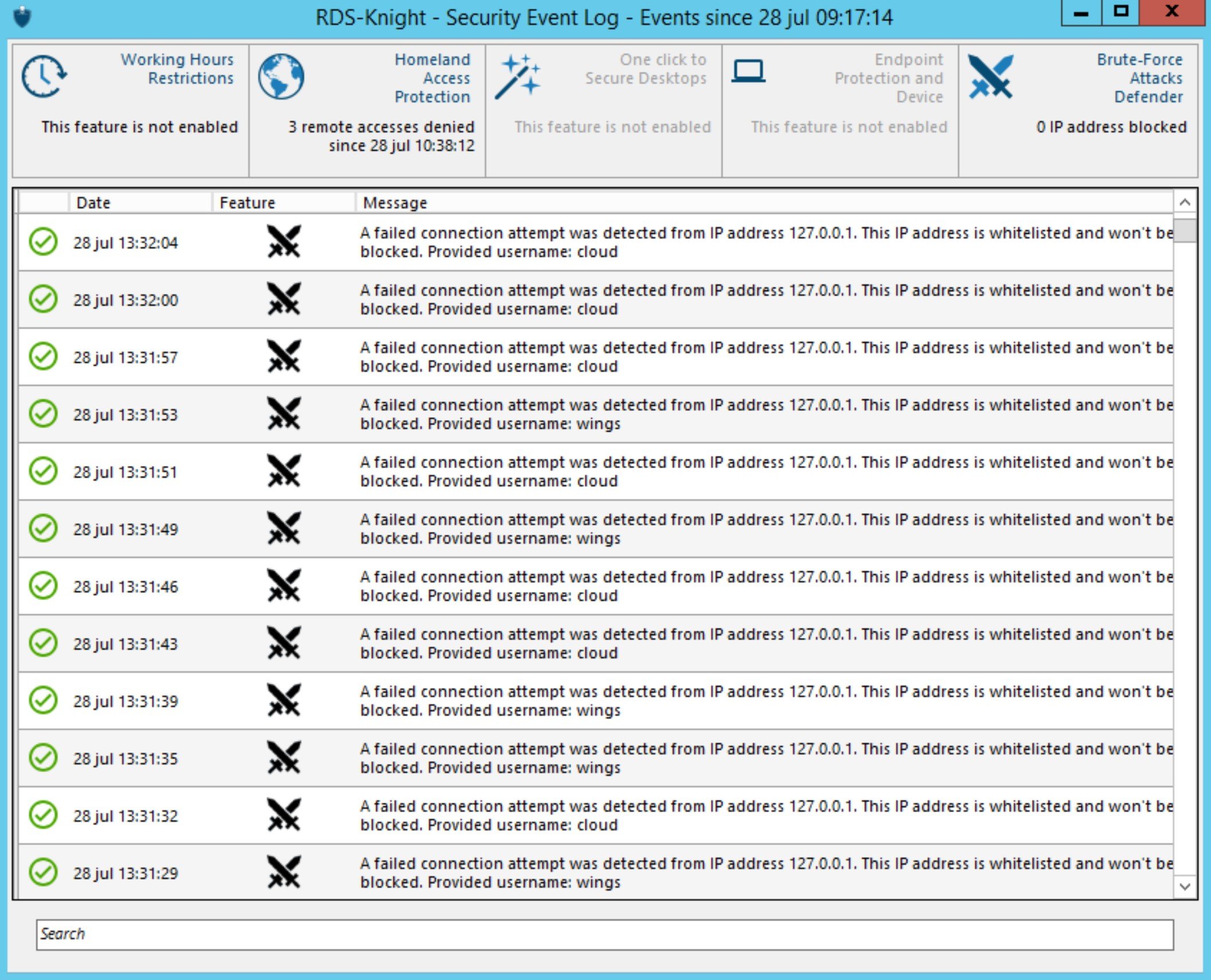Click the RDS-Knight shield icon in title bar
The image size is (1211, 980).
pyautogui.click(x=22, y=17)
